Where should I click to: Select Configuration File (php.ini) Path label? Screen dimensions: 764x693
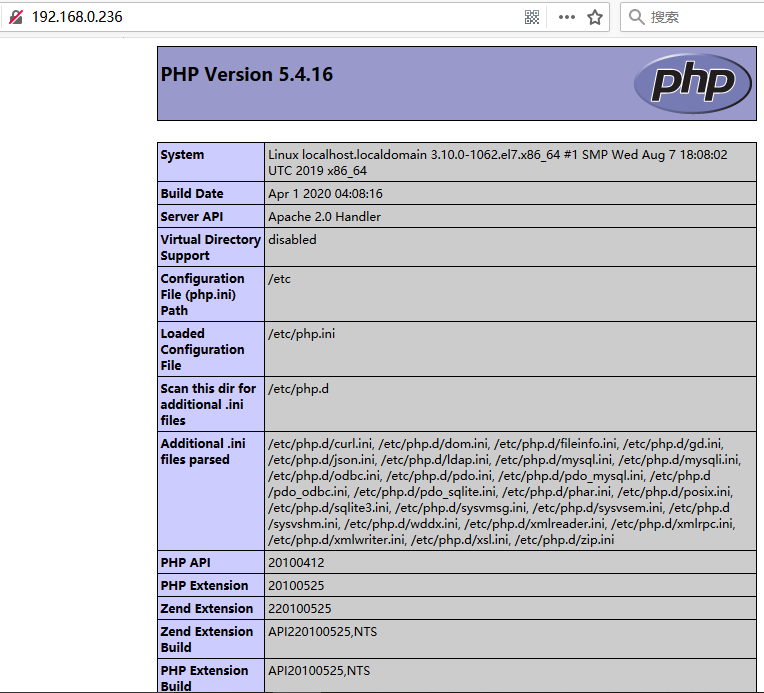(x=202, y=294)
